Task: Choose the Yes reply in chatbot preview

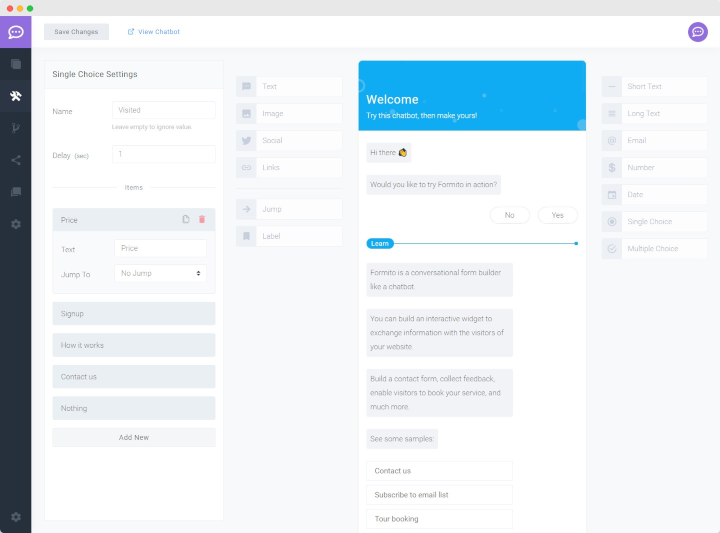Action: 557,215
